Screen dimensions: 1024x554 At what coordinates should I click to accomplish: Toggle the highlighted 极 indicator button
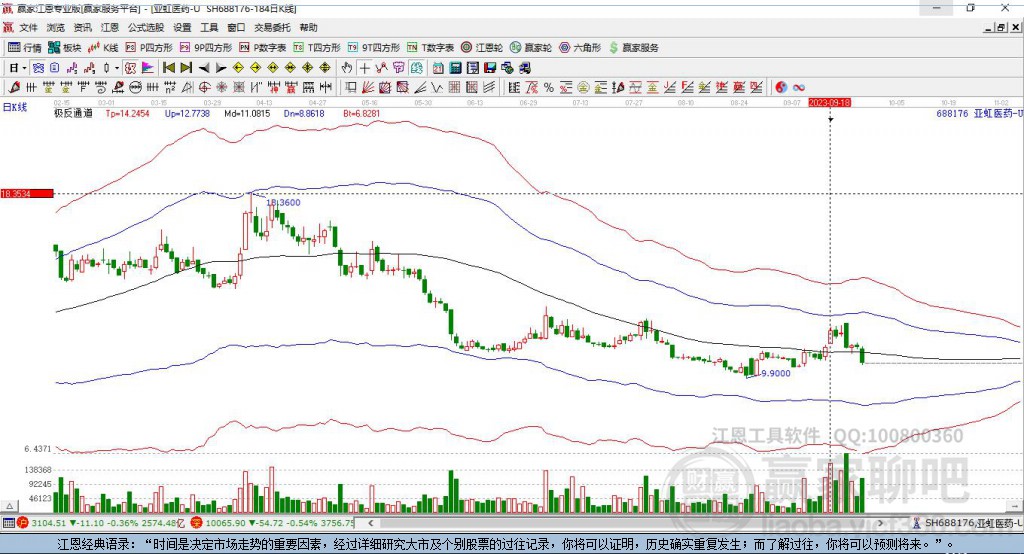click(x=131, y=68)
